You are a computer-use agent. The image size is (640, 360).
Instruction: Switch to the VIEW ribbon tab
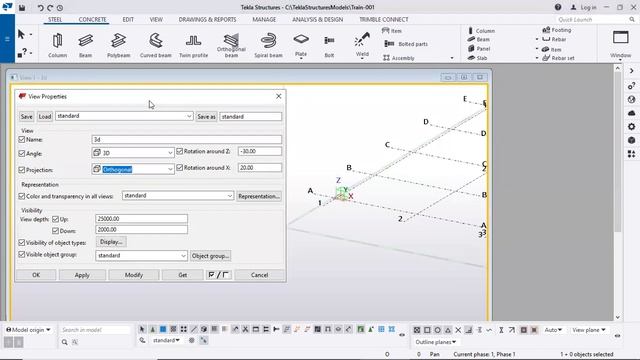pyautogui.click(x=156, y=20)
